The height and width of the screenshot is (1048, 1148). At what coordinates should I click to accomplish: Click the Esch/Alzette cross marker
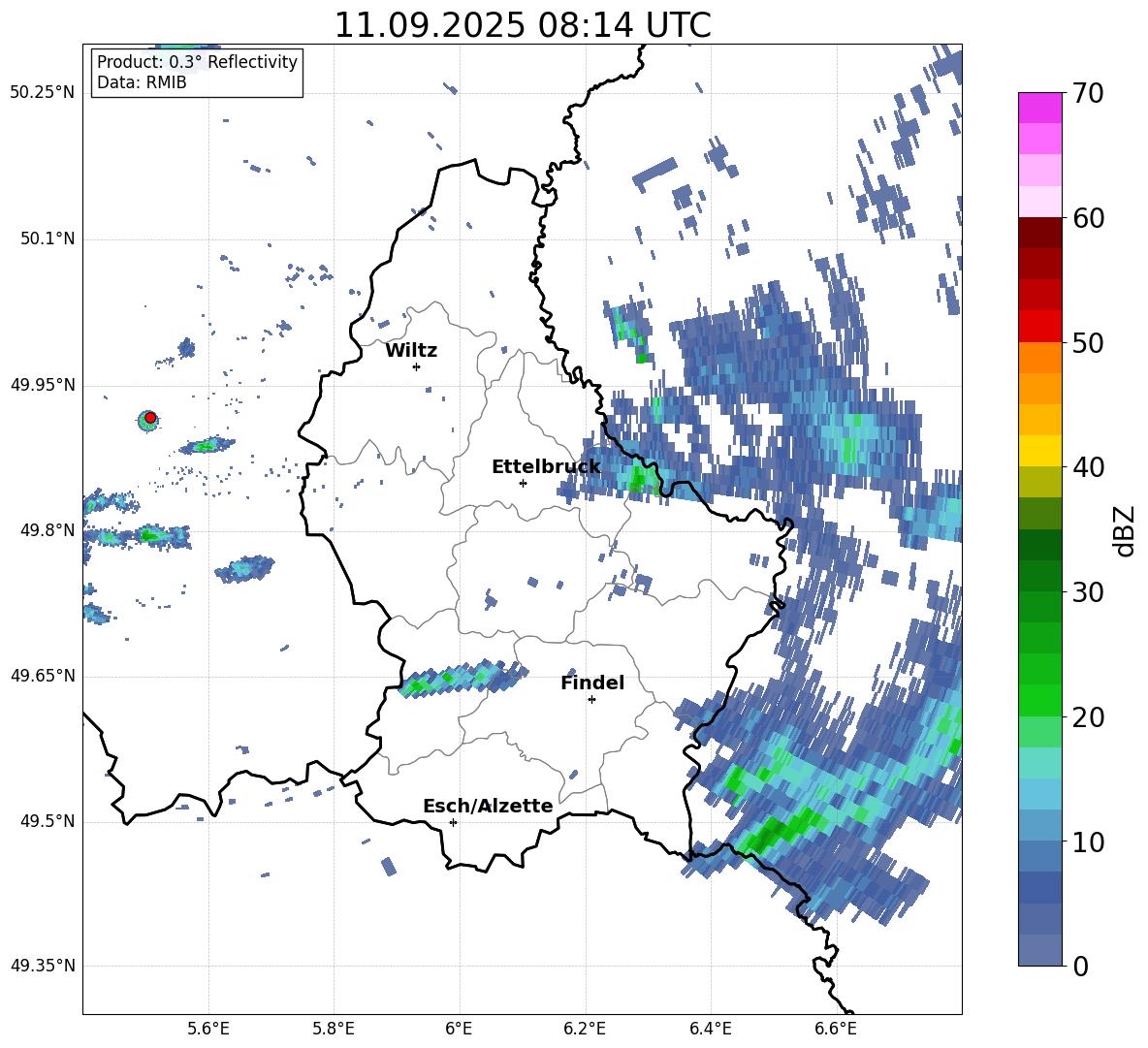pos(453,822)
